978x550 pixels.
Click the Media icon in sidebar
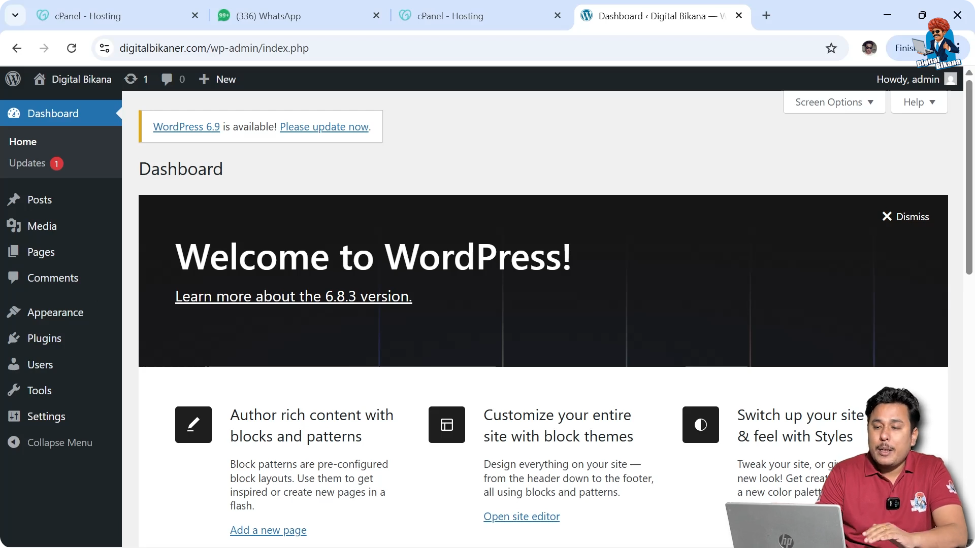[x=14, y=226]
